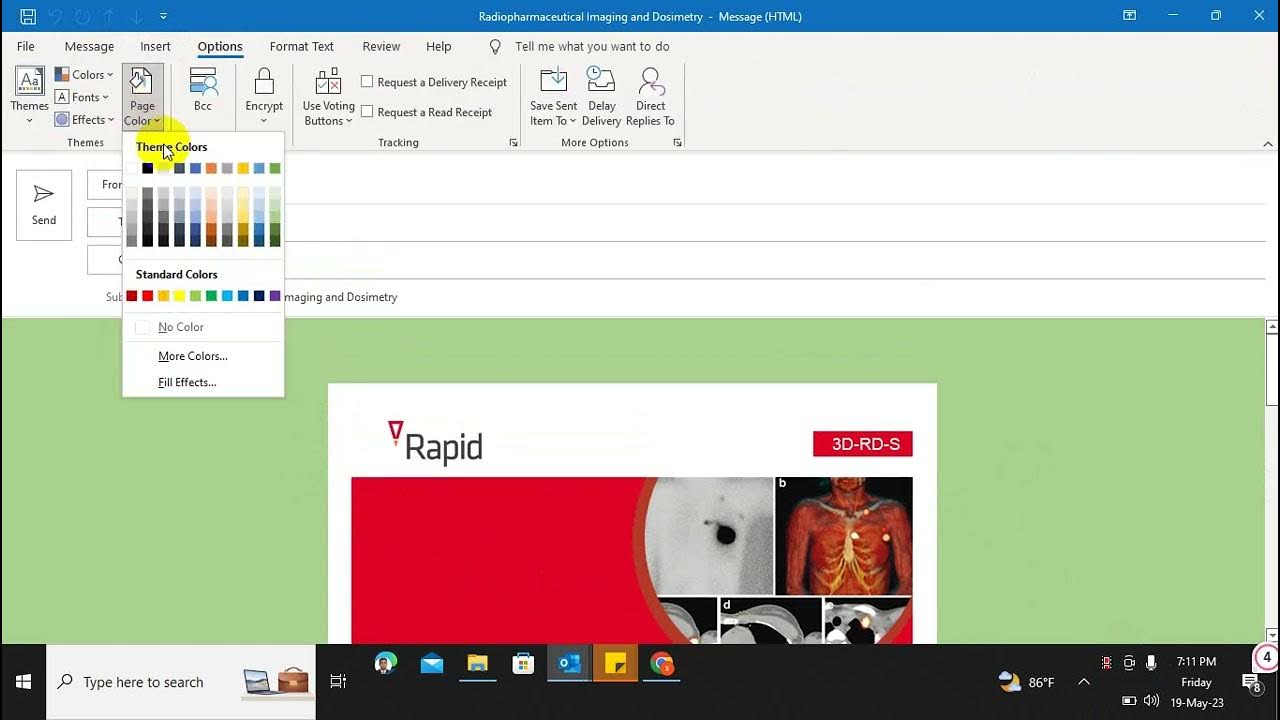Open the File tab
The image size is (1280, 720).
point(26,46)
